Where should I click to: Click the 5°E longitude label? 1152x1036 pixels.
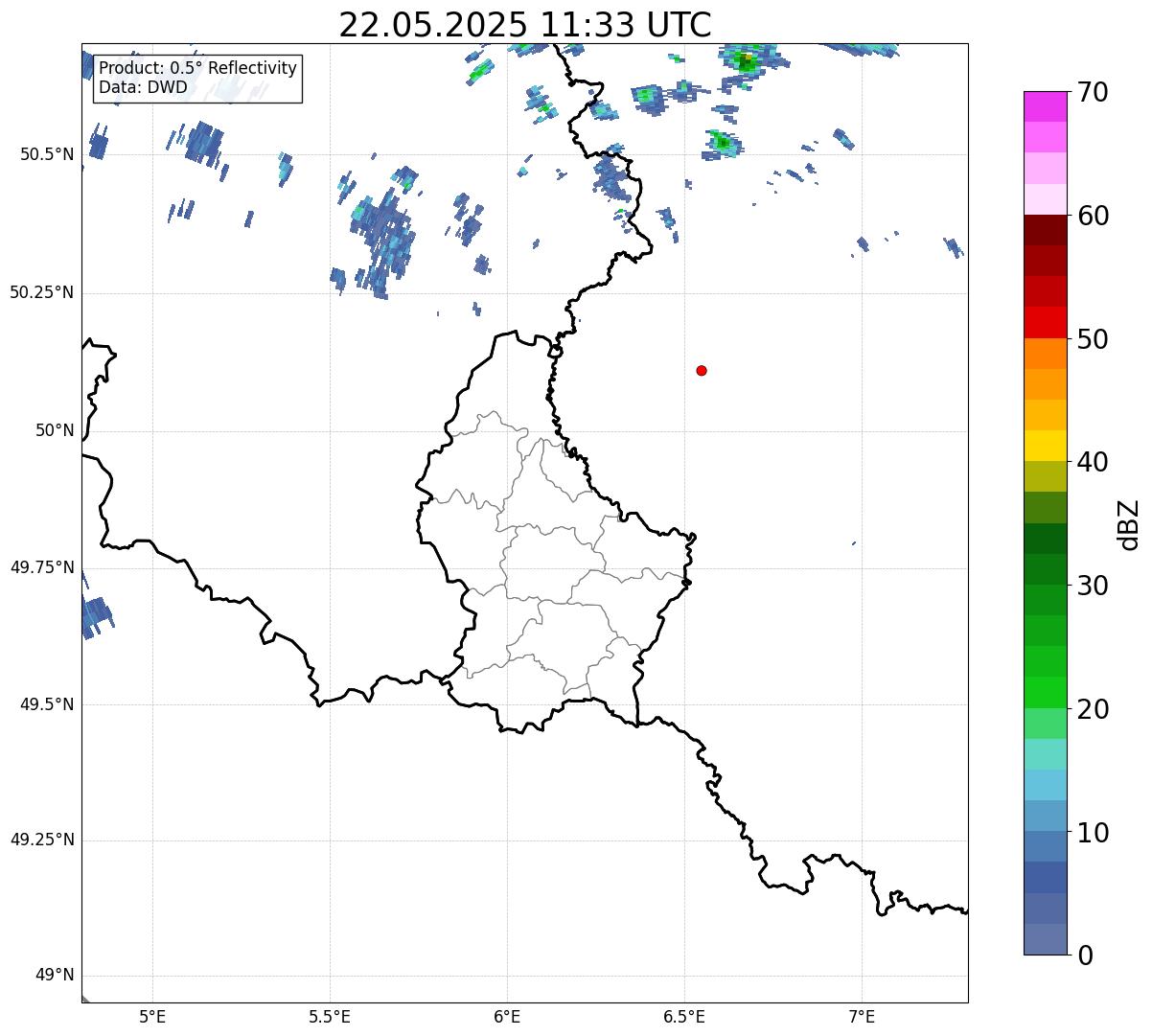pyautogui.click(x=152, y=1017)
